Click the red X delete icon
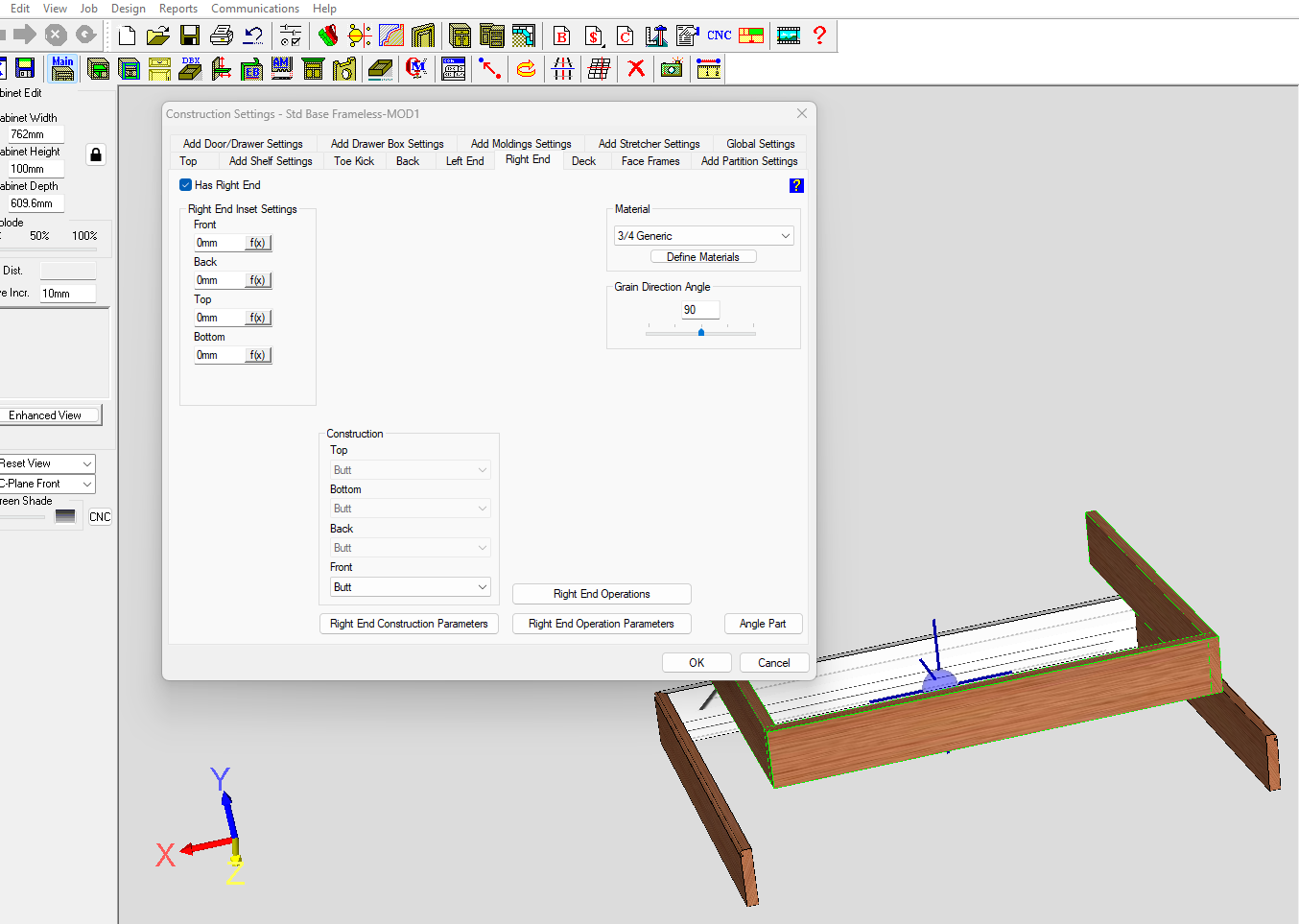1299x924 pixels. (635, 68)
